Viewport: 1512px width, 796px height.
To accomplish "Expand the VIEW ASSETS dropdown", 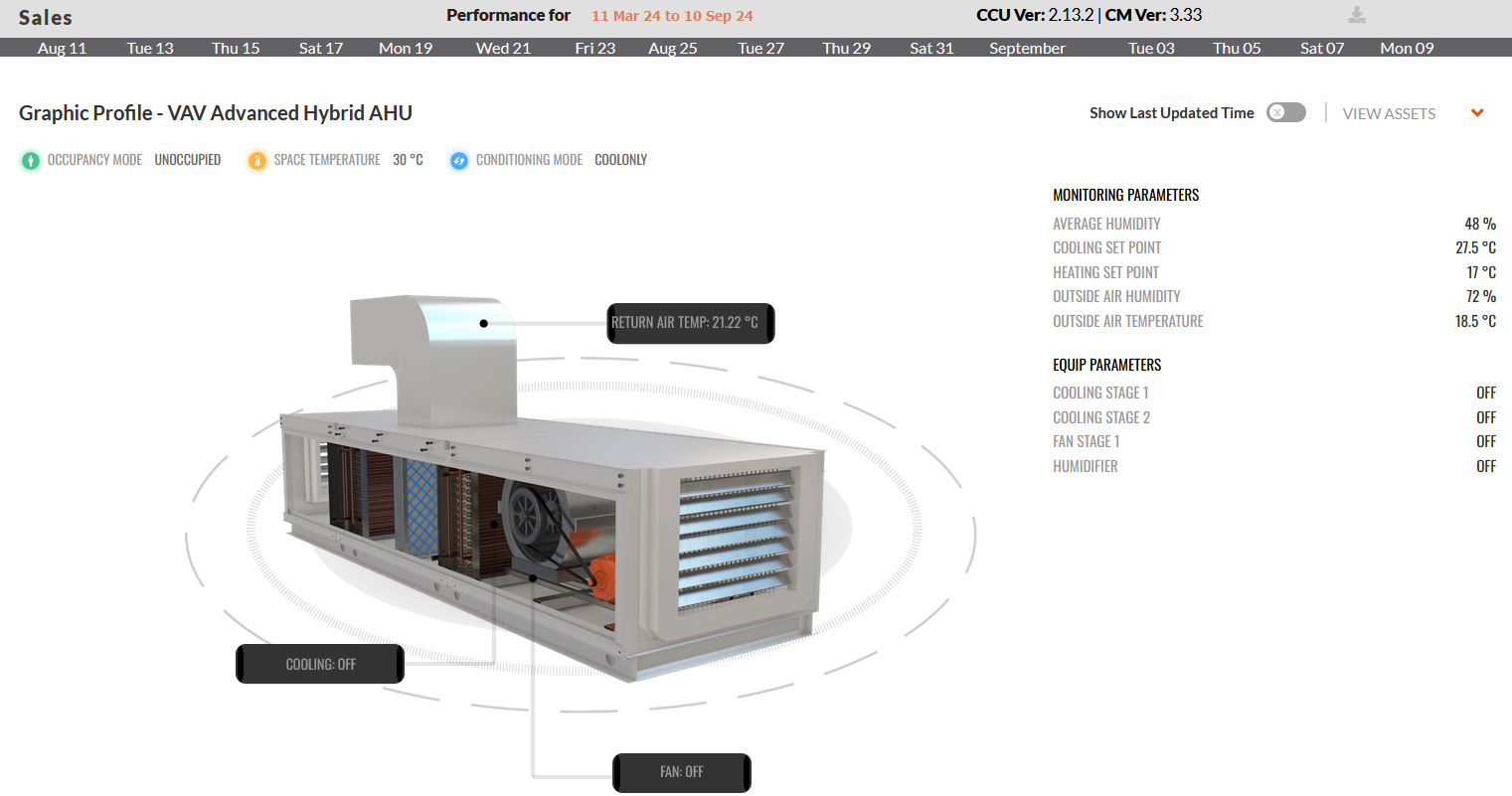I will [1389, 113].
